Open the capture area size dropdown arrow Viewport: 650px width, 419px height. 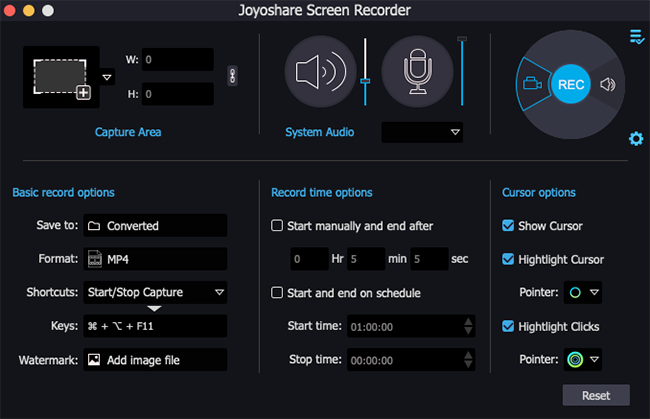[107, 77]
